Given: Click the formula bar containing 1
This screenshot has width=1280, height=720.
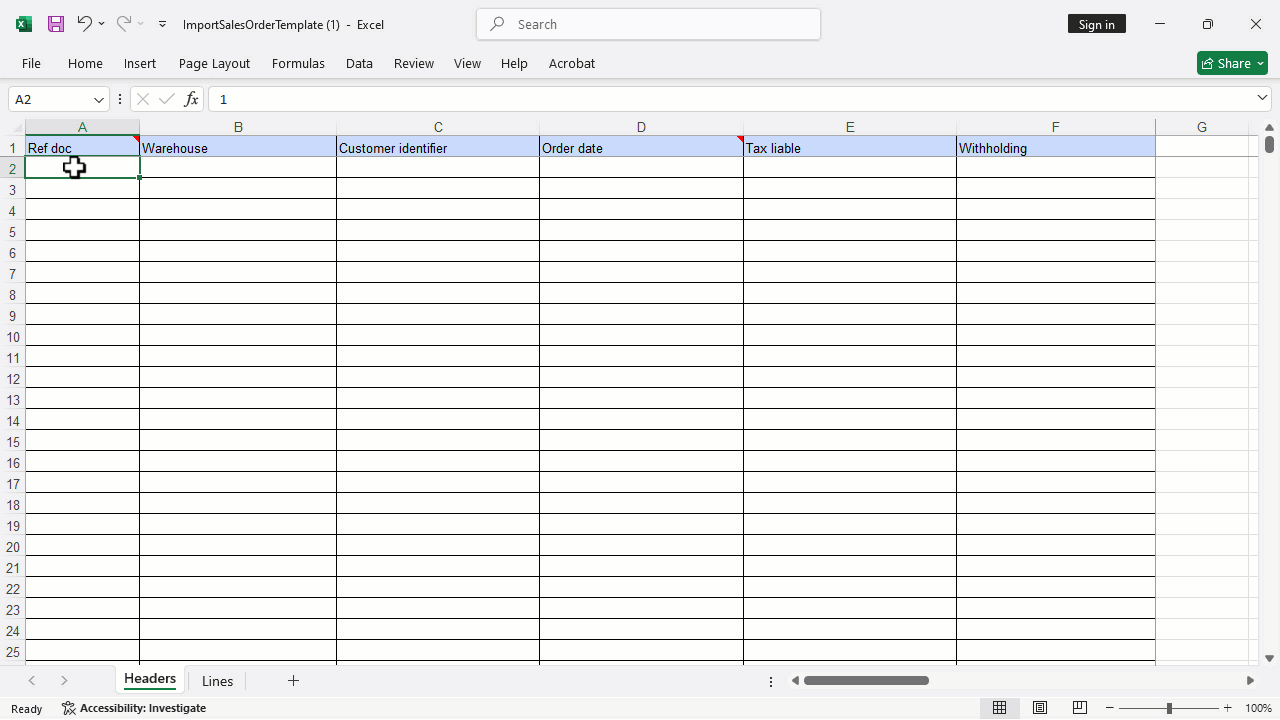Looking at the screenshot, I should coord(730,99).
